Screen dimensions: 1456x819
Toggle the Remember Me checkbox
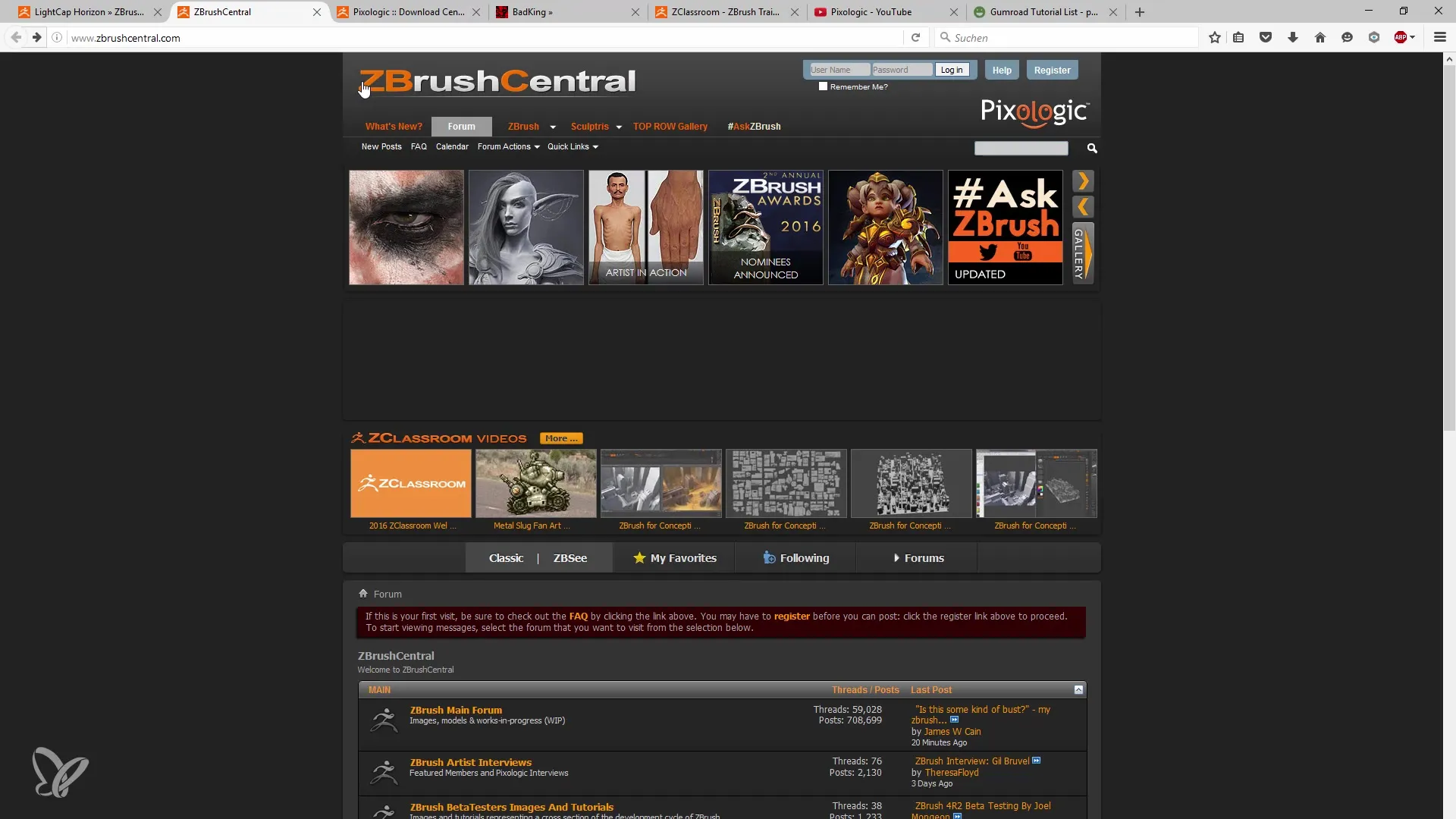(x=822, y=86)
